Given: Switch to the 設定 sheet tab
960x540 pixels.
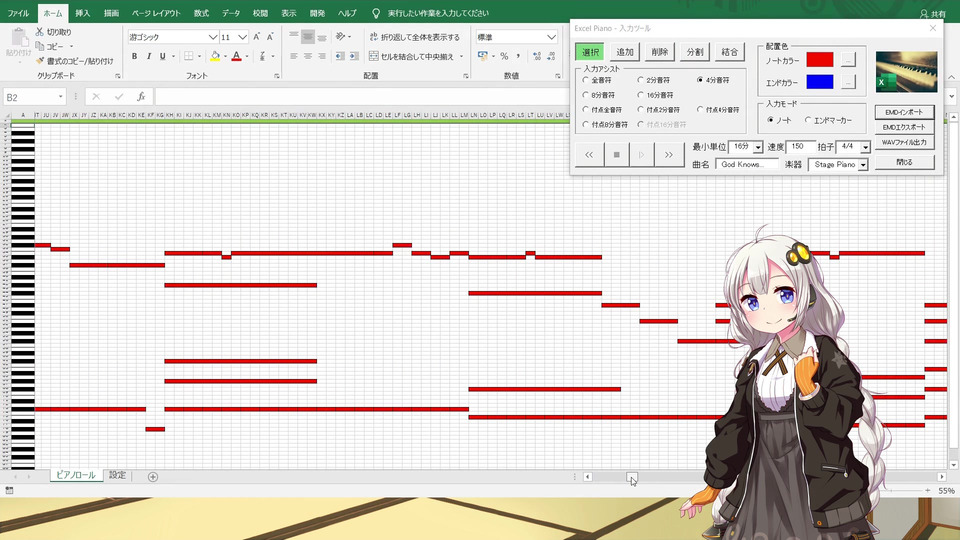Looking at the screenshot, I should (x=118, y=475).
